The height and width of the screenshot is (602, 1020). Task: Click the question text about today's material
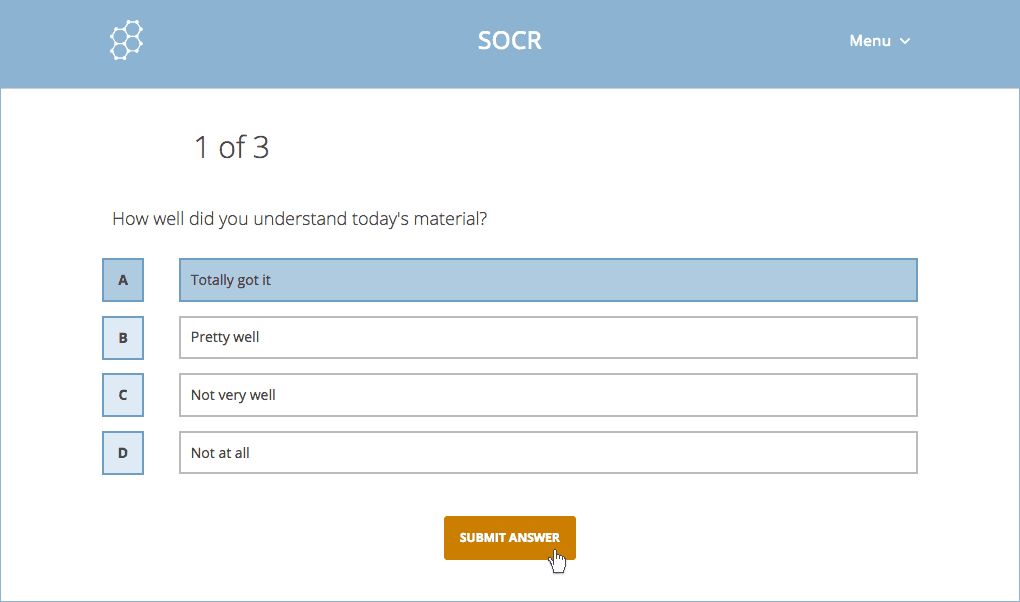coord(299,218)
